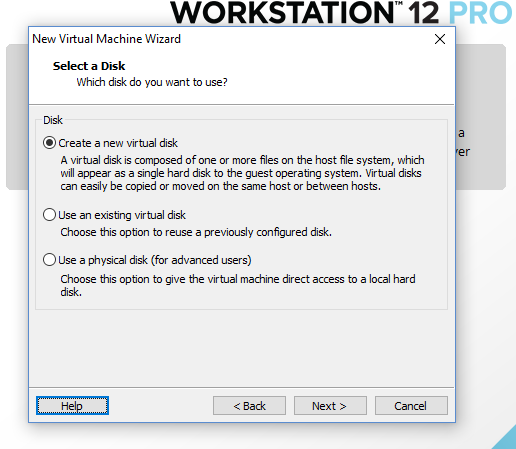Enable the Use a physical disk radio button
516x449 pixels.
pyautogui.click(x=49, y=260)
